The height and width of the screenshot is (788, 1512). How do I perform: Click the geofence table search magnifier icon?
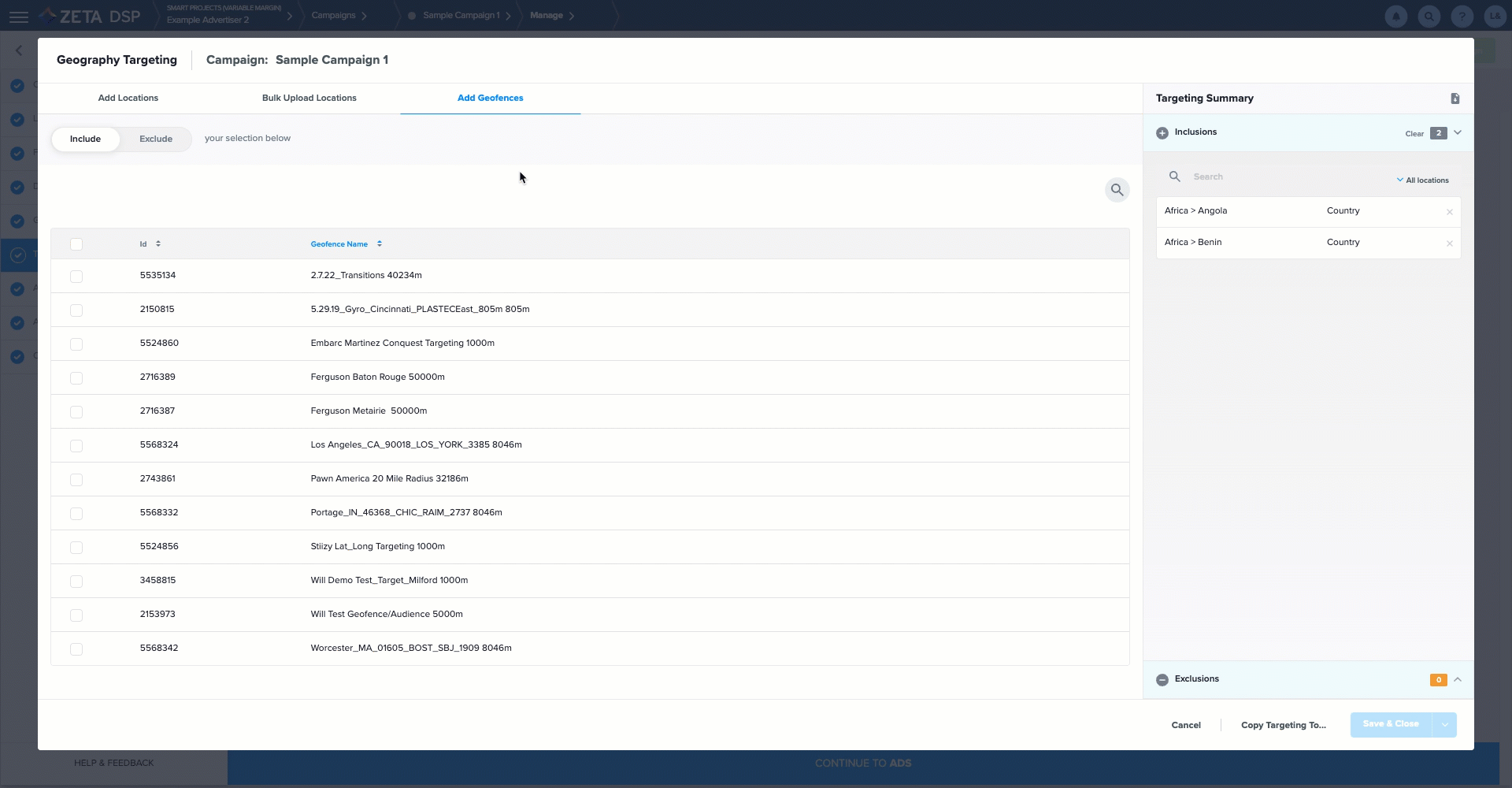(1117, 190)
